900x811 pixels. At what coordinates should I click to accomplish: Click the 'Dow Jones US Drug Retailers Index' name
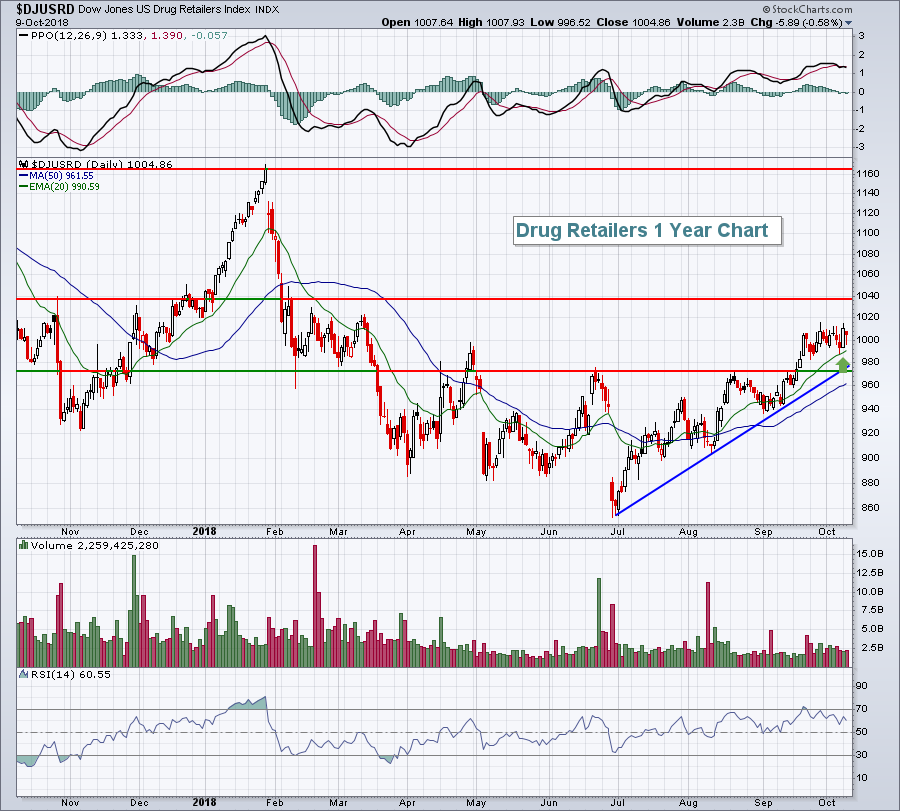165,9
